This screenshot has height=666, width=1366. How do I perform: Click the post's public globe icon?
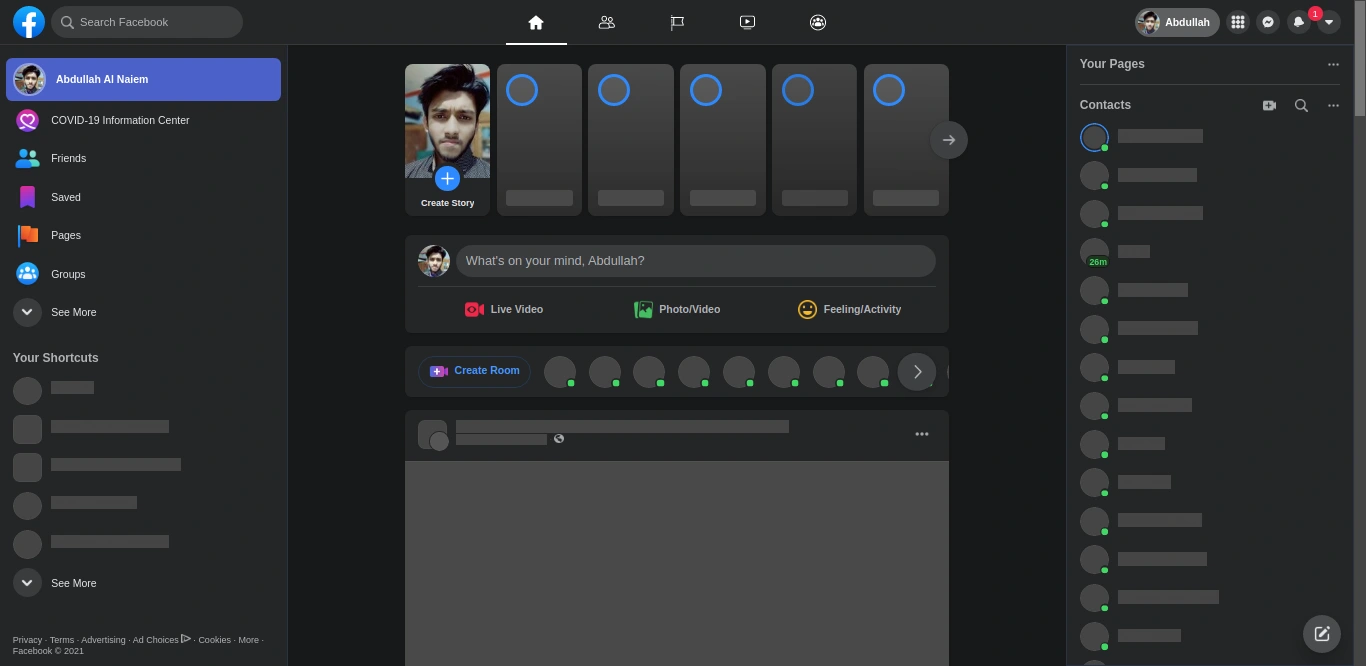pos(559,439)
